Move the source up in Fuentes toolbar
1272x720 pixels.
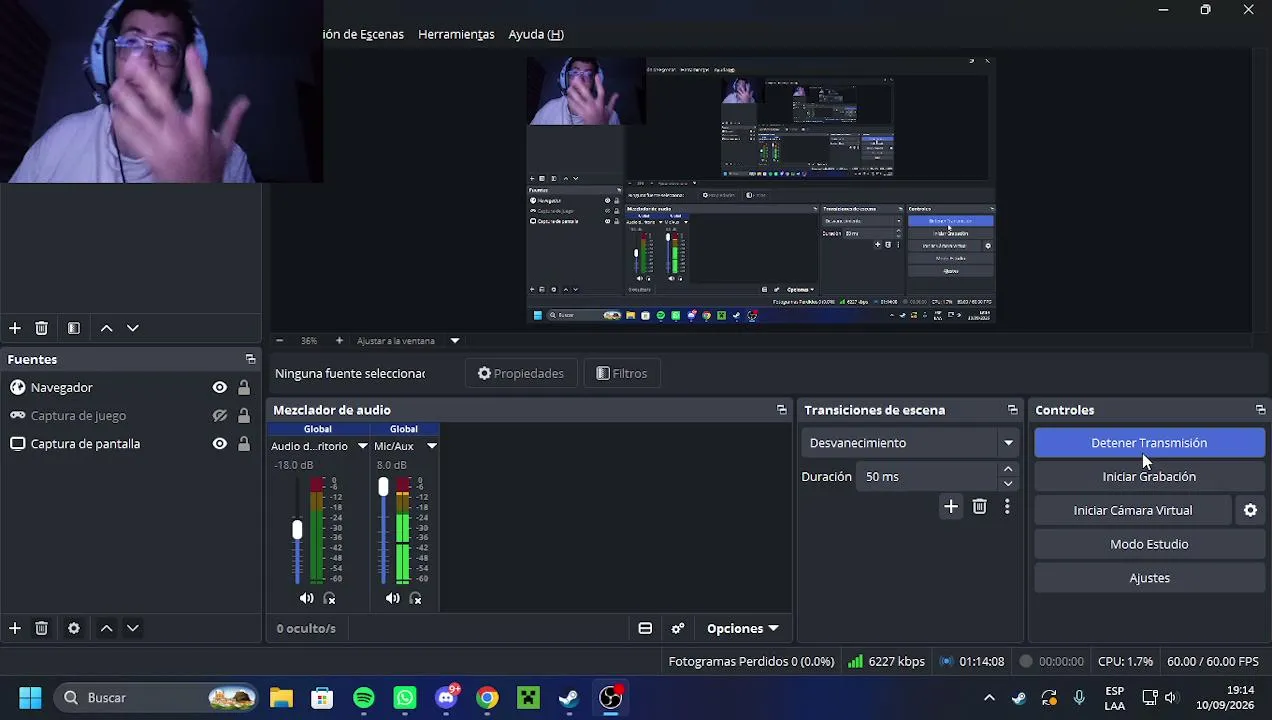point(106,628)
